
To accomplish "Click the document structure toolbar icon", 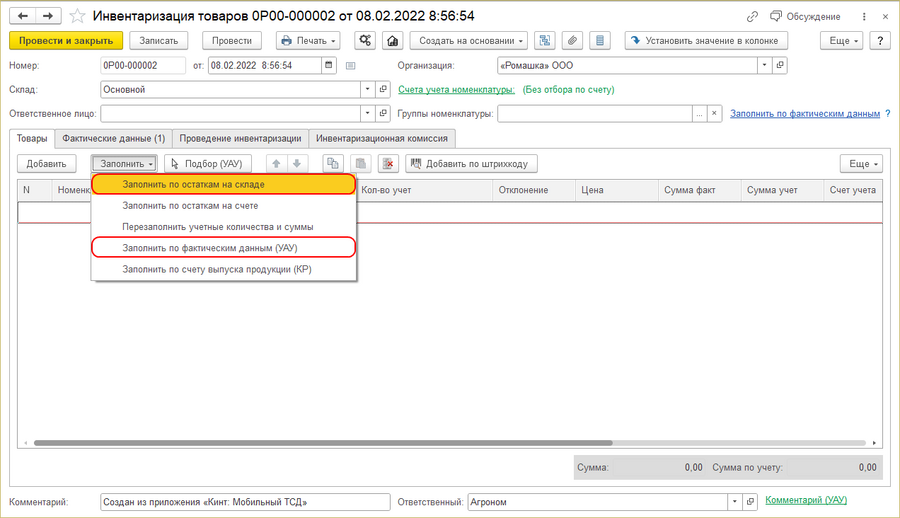I will coord(545,41).
